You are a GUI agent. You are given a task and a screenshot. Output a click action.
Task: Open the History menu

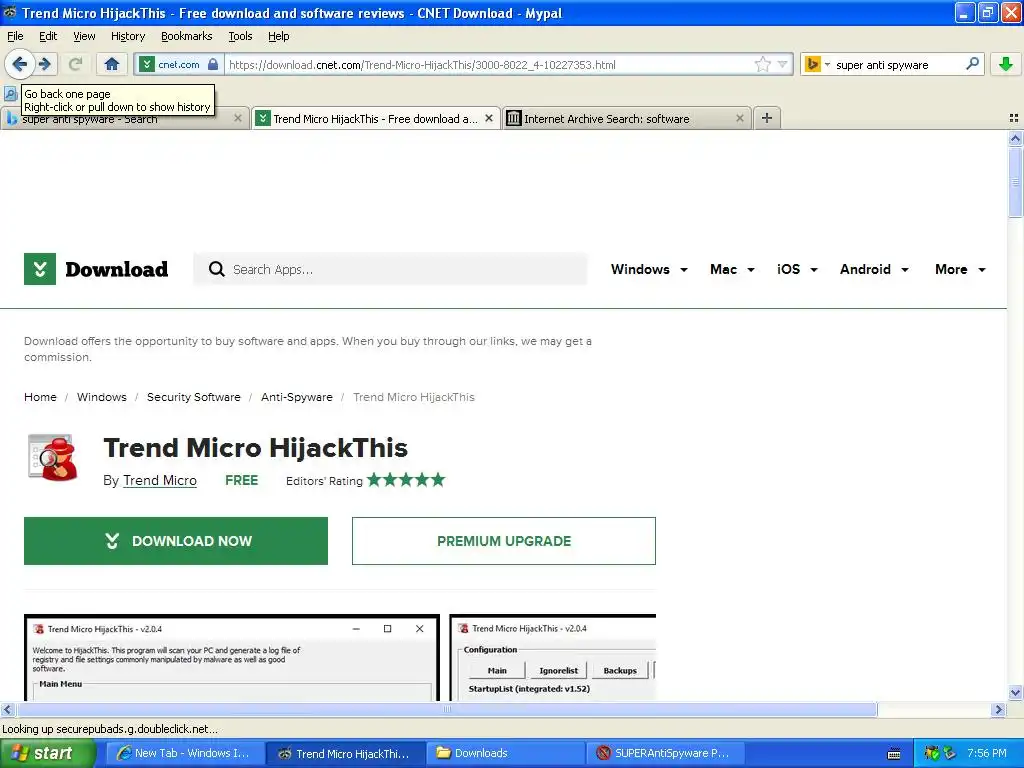pos(127,36)
